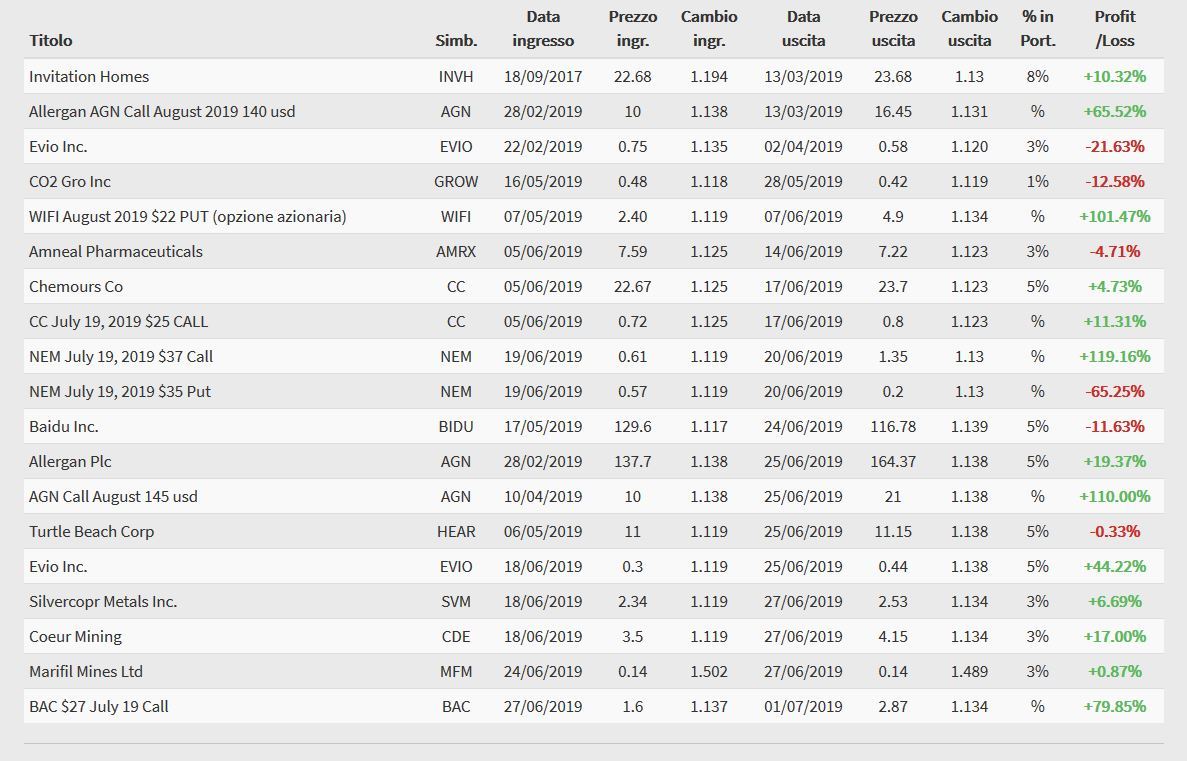Click the -21.63% loss value
Image resolution: width=1187 pixels, height=761 pixels.
[x=1114, y=147]
